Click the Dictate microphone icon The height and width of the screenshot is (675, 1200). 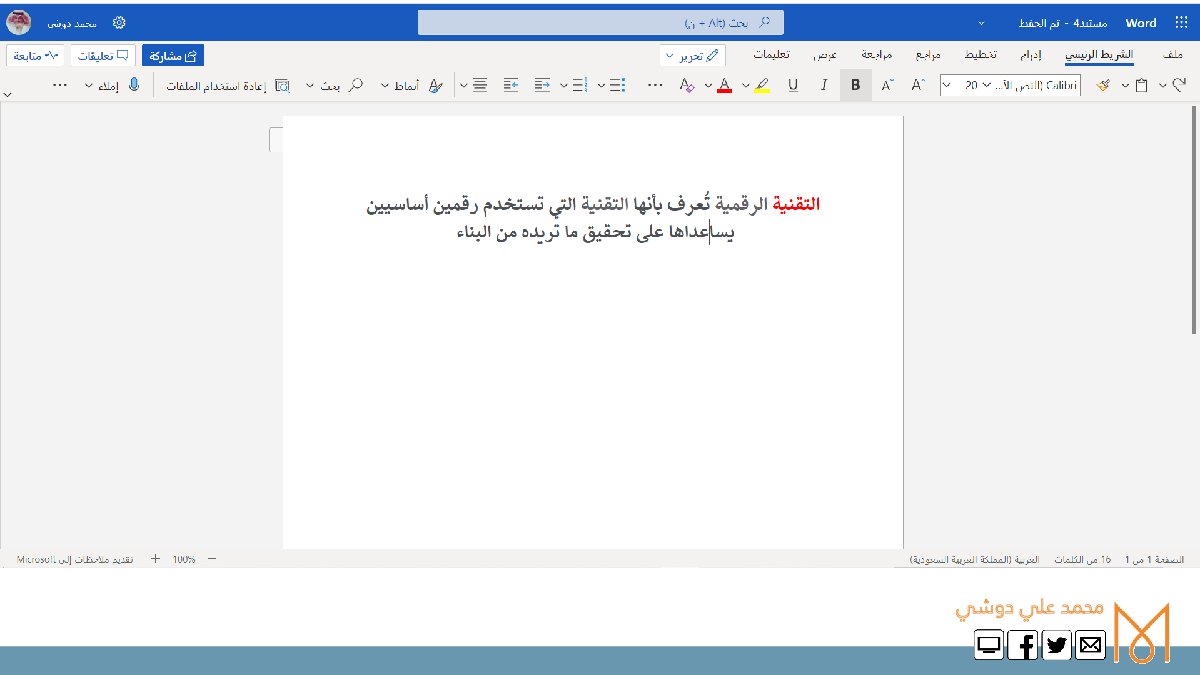134,86
